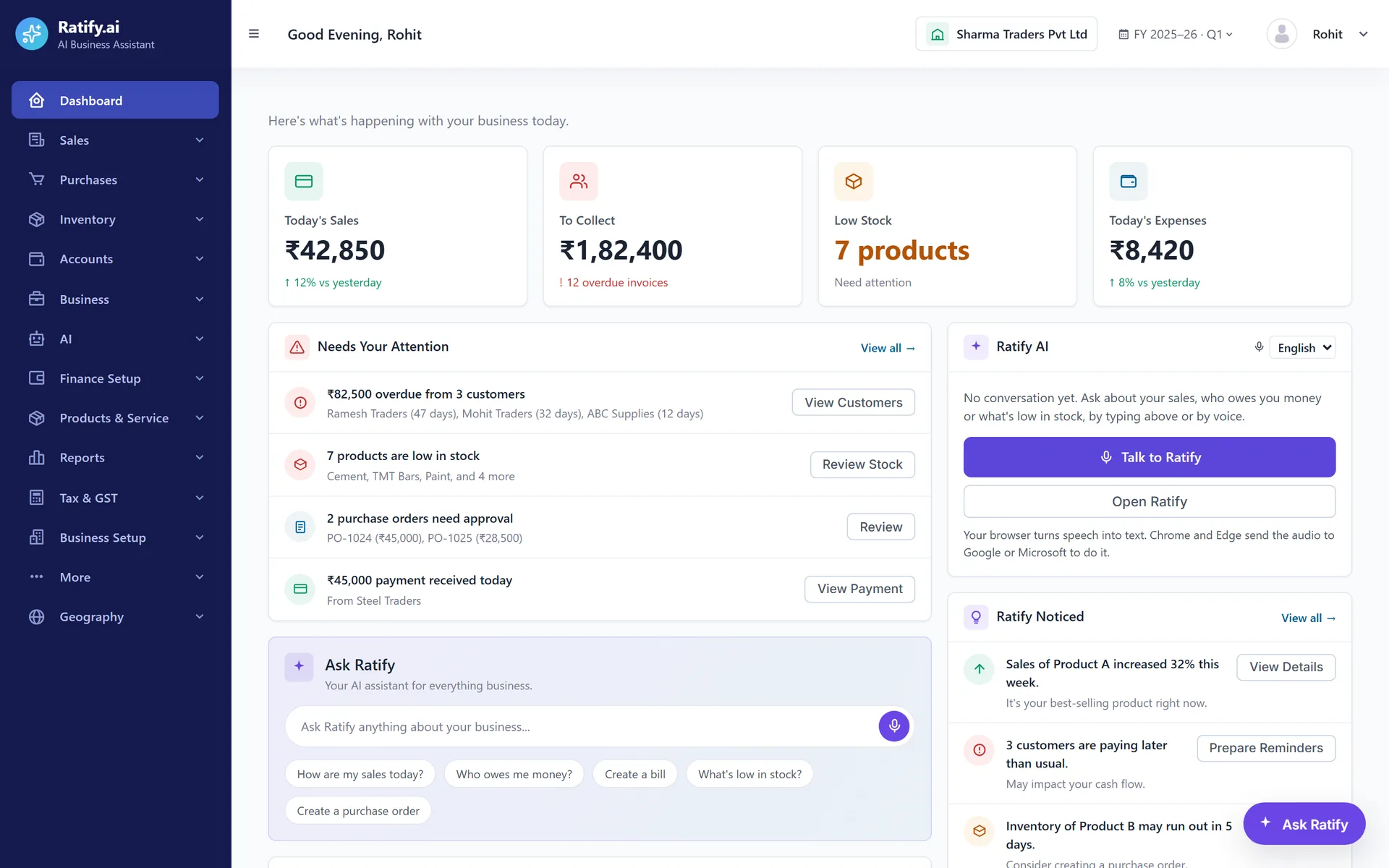Click the Product A upward arrow icon

(x=979, y=669)
